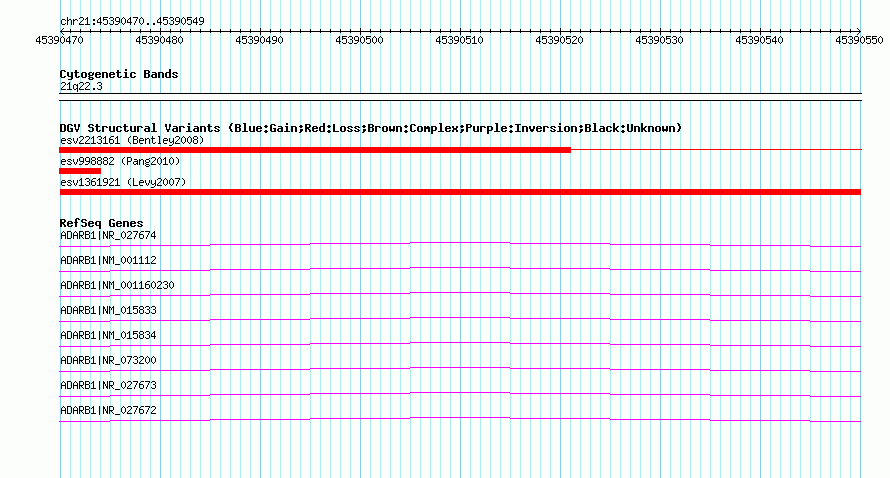Open transcript ADARB1|NR_073200
The image size is (890, 478).
coord(108,360)
